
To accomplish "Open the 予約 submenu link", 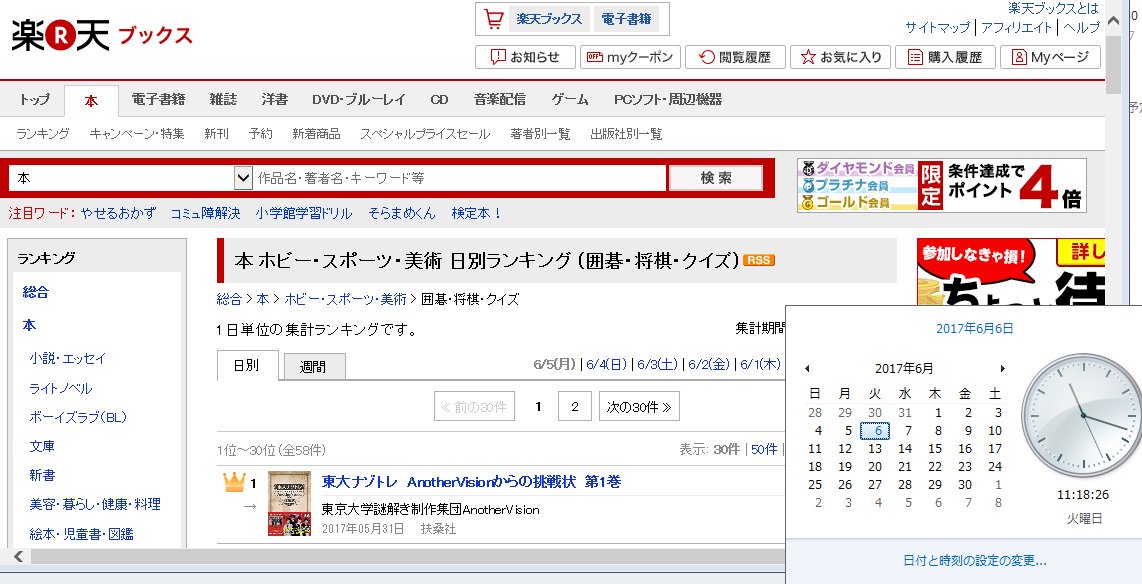I will 260,134.
